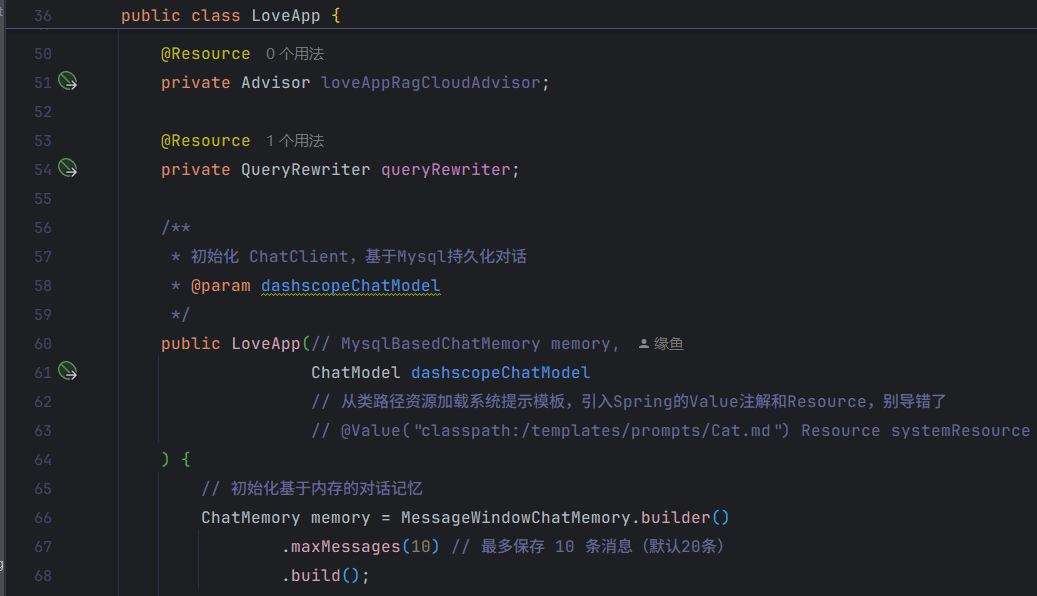Open the "0 个用法" usages hint
The height and width of the screenshot is (596, 1037).
click(x=295, y=54)
